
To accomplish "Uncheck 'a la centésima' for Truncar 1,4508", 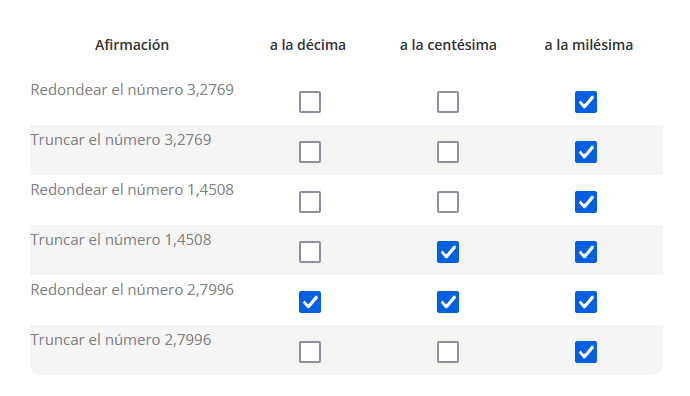I will point(448,252).
